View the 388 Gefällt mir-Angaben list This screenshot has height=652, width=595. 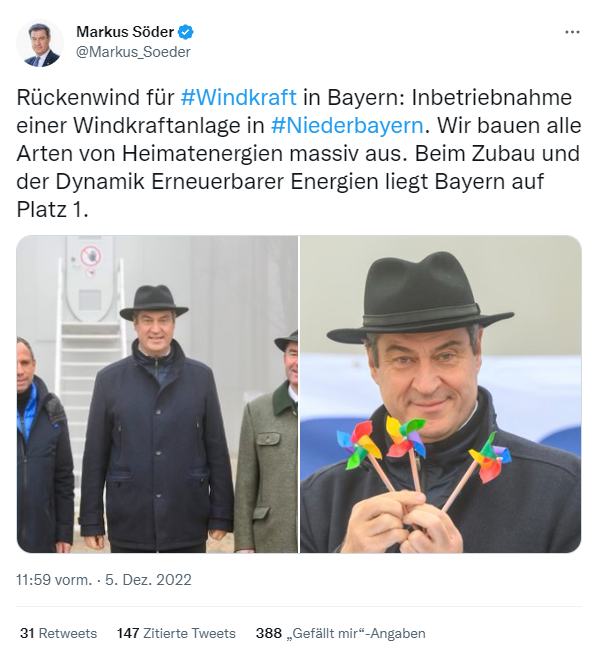coord(341,633)
